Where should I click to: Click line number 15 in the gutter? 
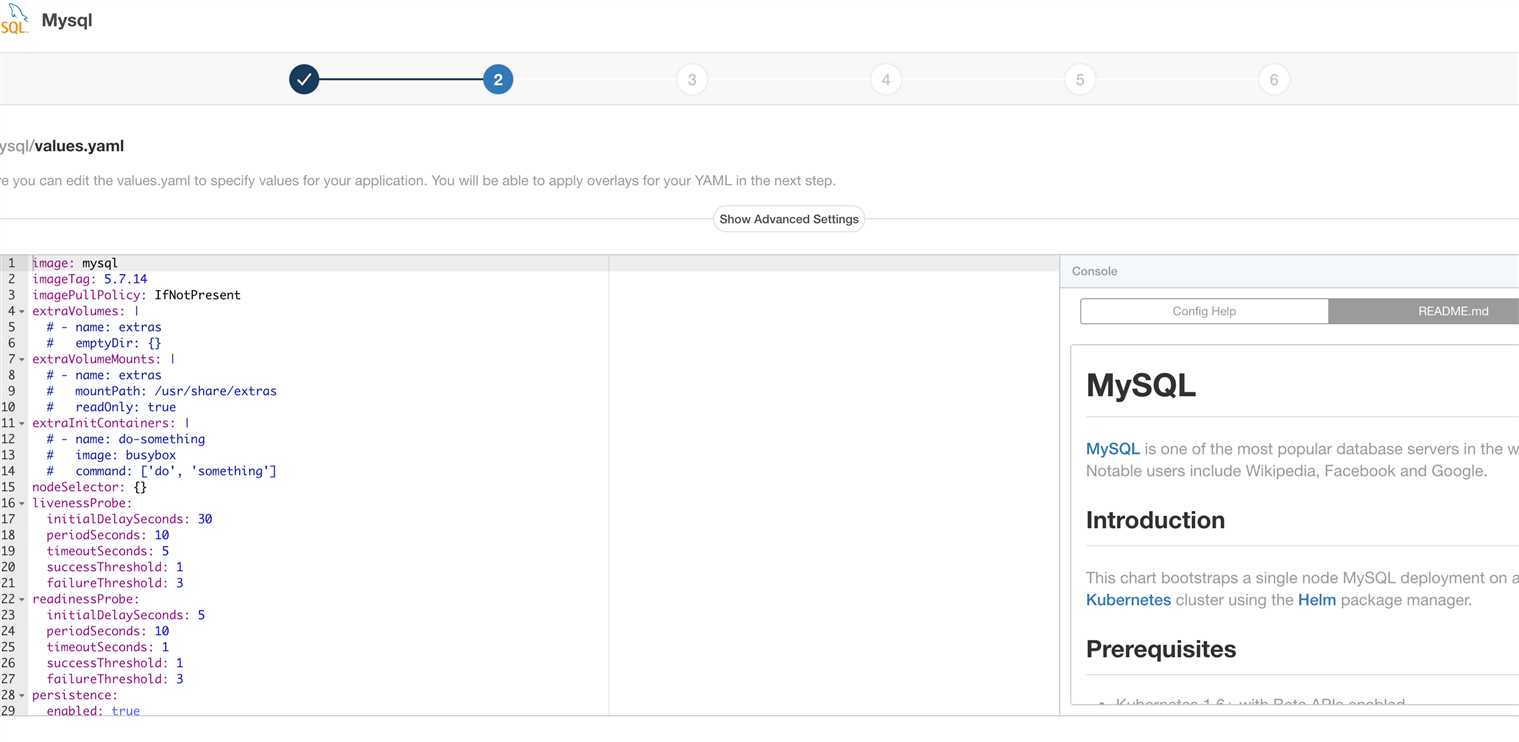(x=8, y=487)
